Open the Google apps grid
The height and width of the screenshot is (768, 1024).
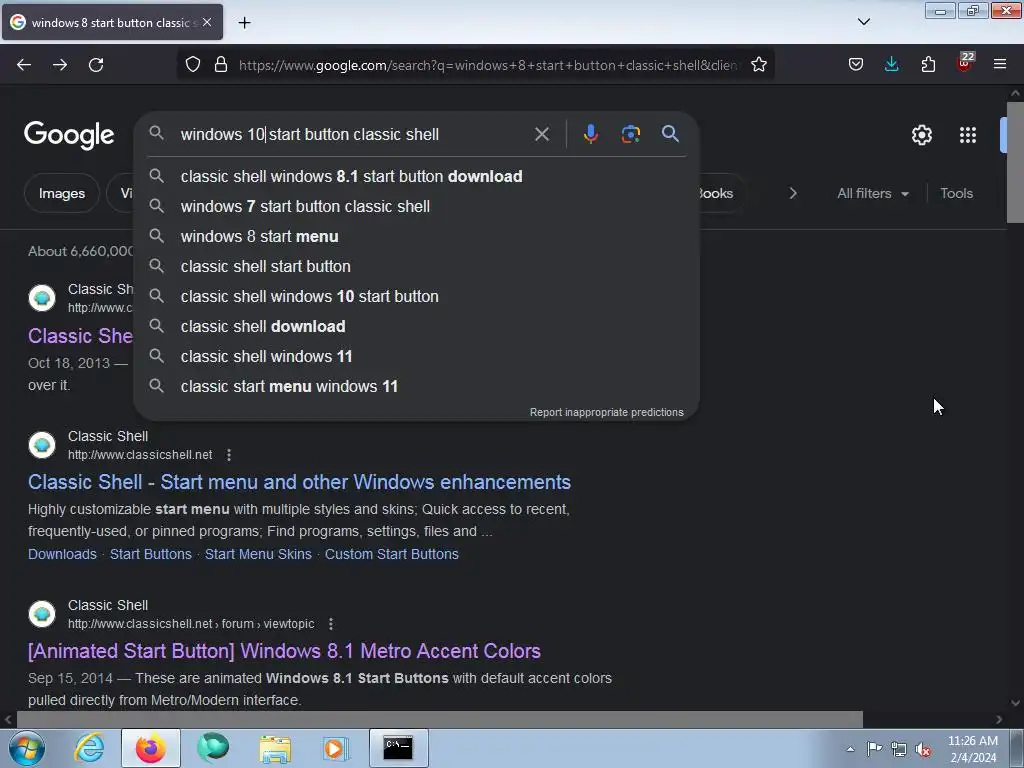968,135
